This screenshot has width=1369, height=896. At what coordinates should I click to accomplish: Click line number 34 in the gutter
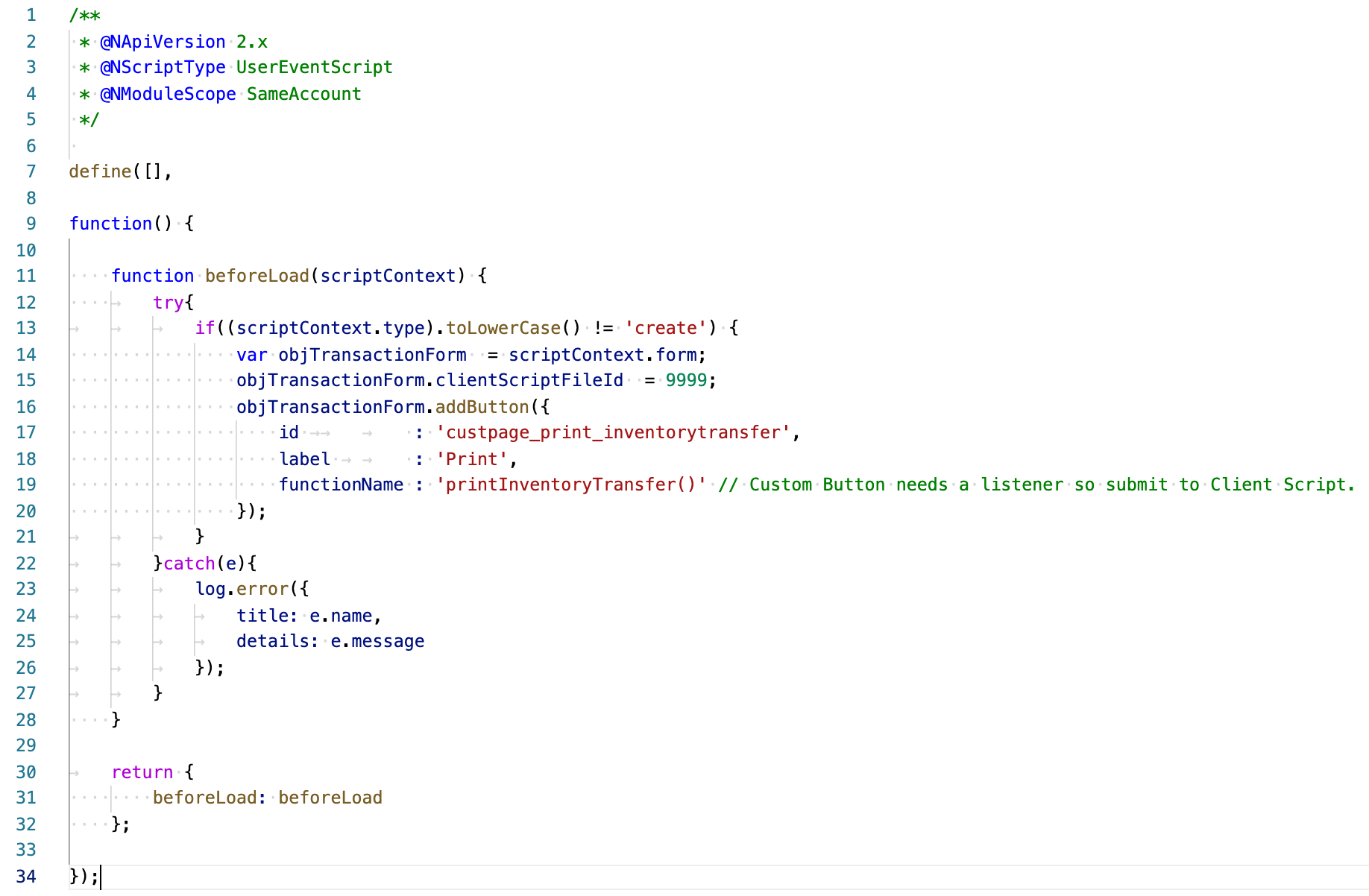(x=26, y=876)
